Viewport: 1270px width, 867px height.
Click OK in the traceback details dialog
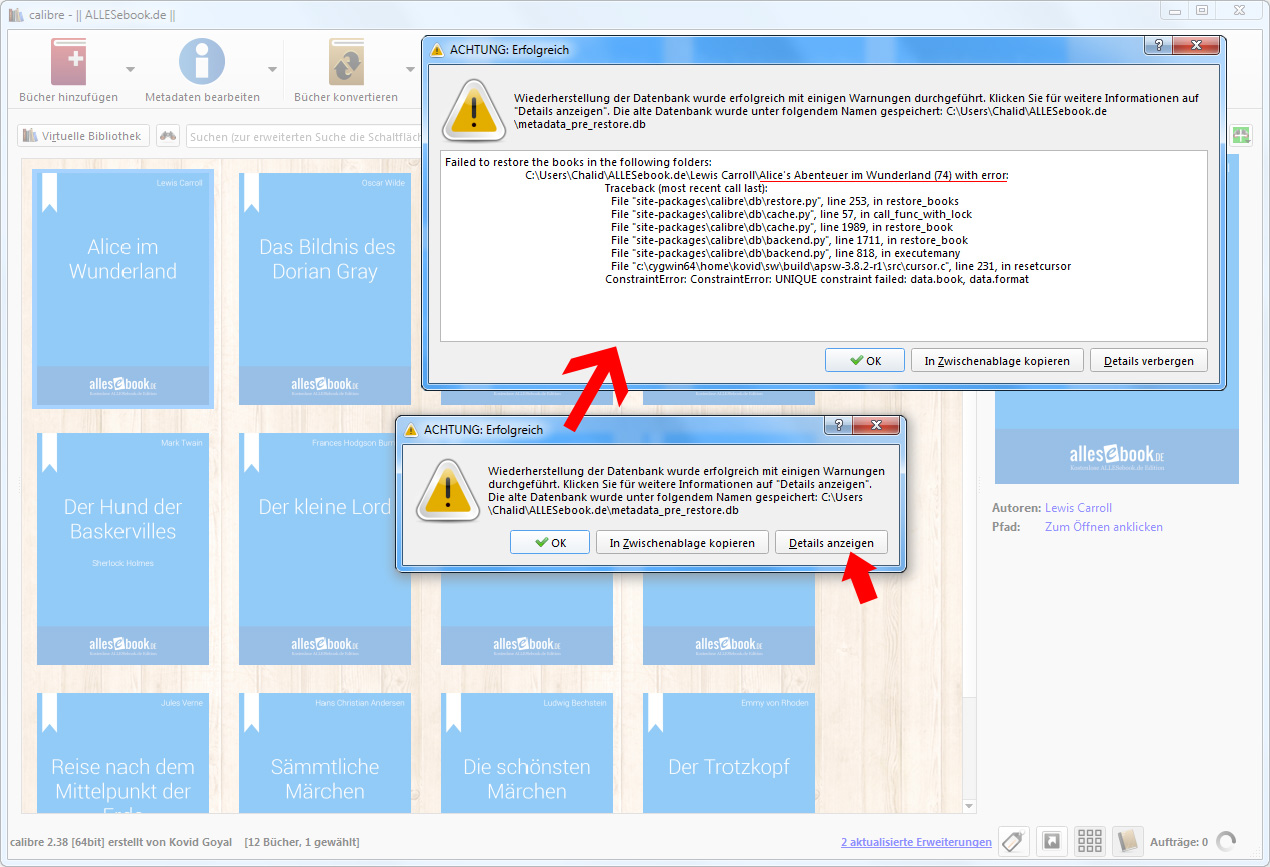click(x=865, y=361)
